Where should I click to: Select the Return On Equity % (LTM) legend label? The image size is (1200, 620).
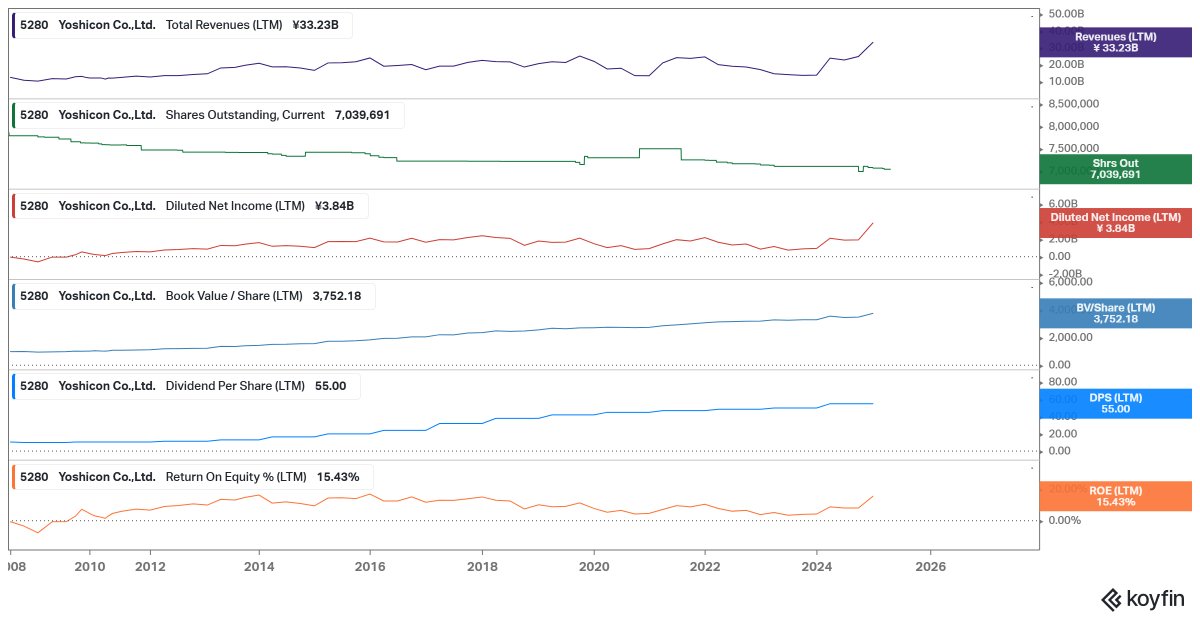pos(236,476)
